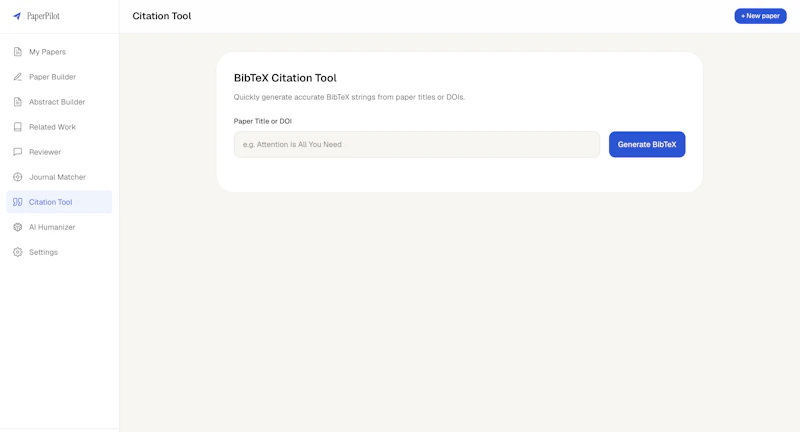This screenshot has height=432, width=800.
Task: Click the Generate BibTeX button
Action: [x=647, y=144]
